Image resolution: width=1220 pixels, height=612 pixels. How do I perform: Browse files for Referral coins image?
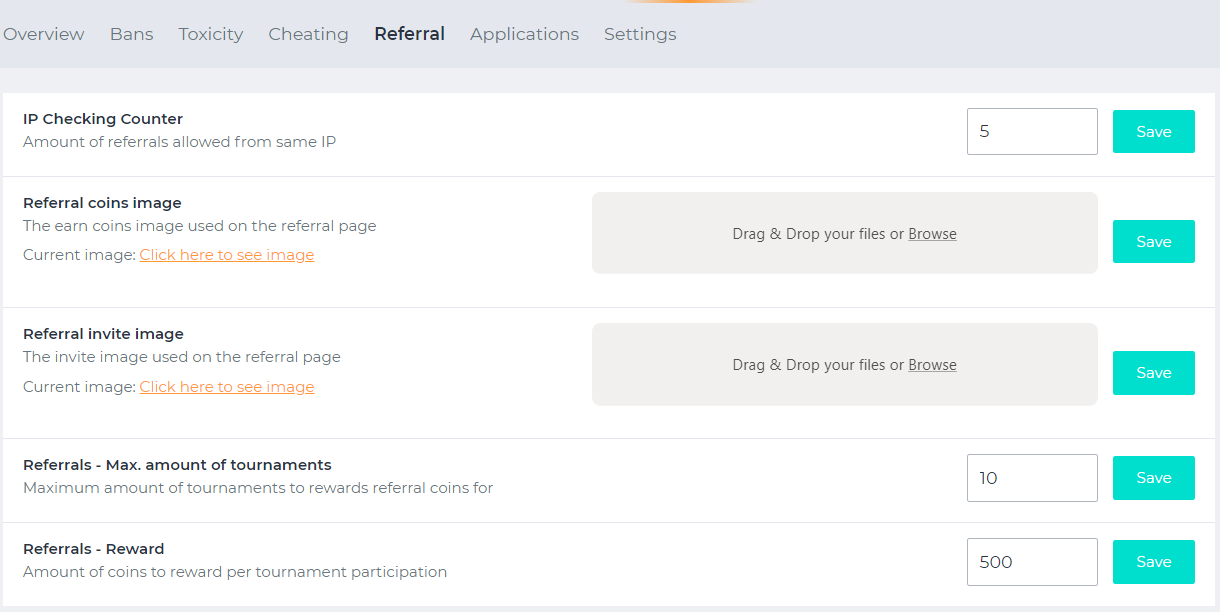coord(932,234)
